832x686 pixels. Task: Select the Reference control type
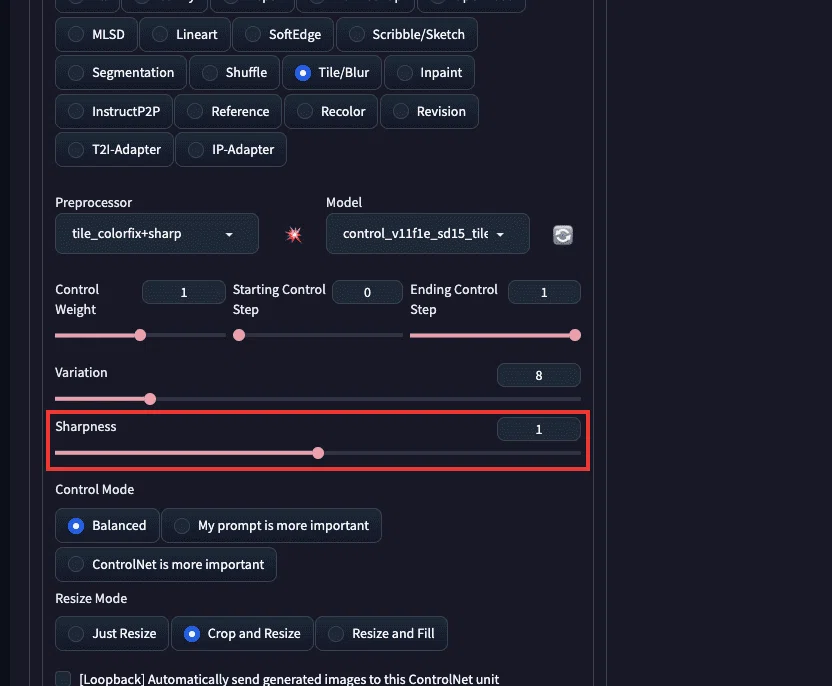[228, 111]
